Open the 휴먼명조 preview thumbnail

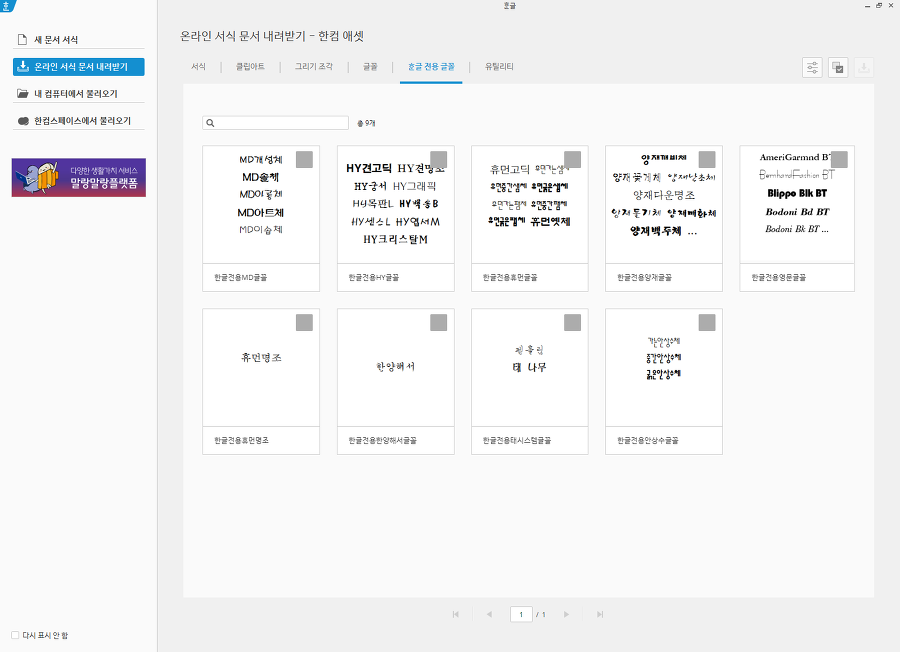261,368
